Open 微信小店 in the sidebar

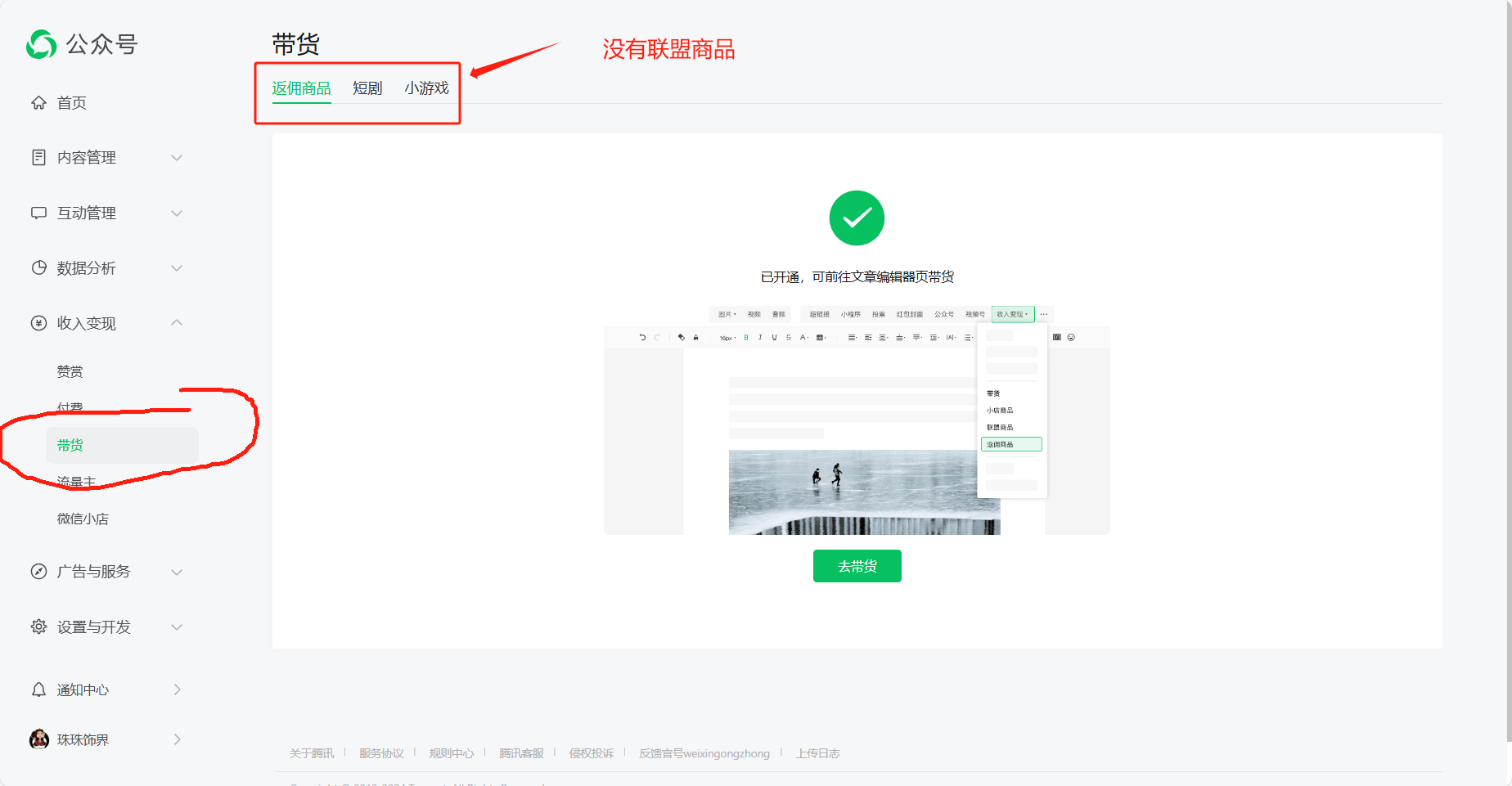(x=83, y=519)
